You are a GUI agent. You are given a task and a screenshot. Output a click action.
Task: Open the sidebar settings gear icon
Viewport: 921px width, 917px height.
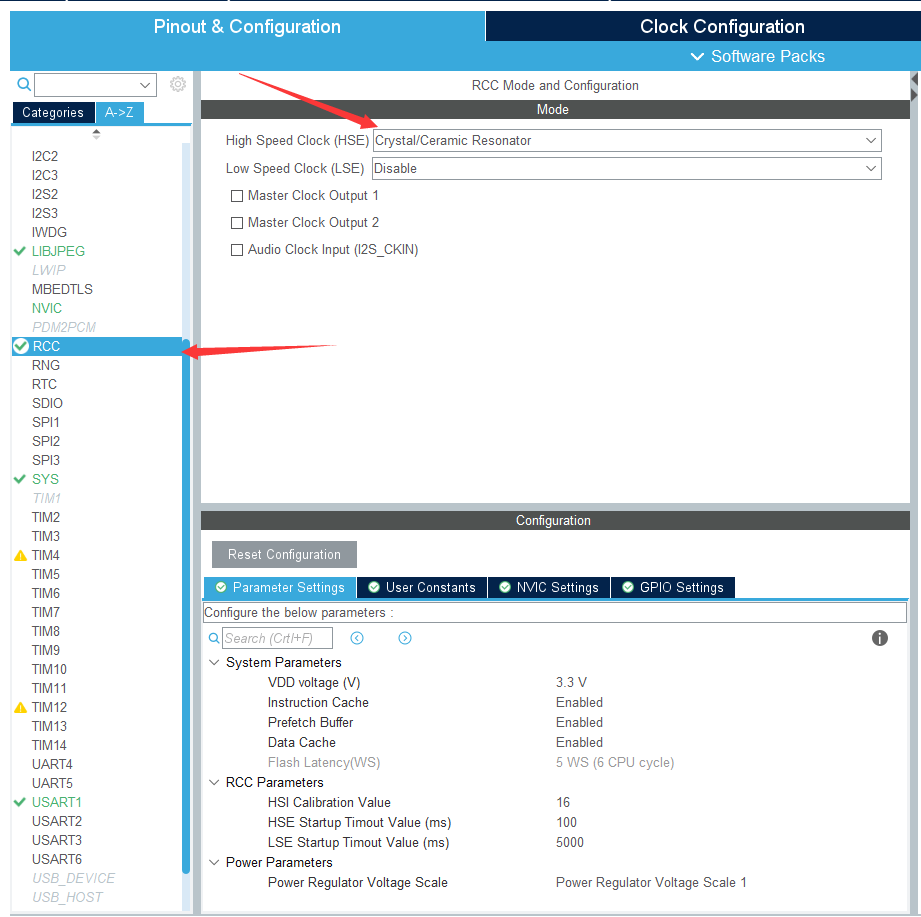click(178, 84)
